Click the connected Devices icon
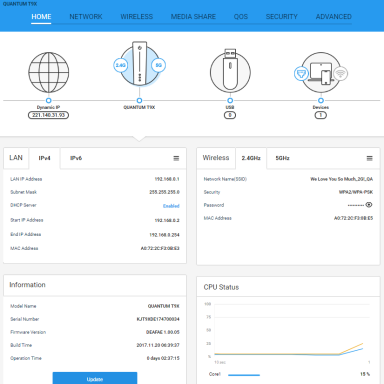 point(321,72)
